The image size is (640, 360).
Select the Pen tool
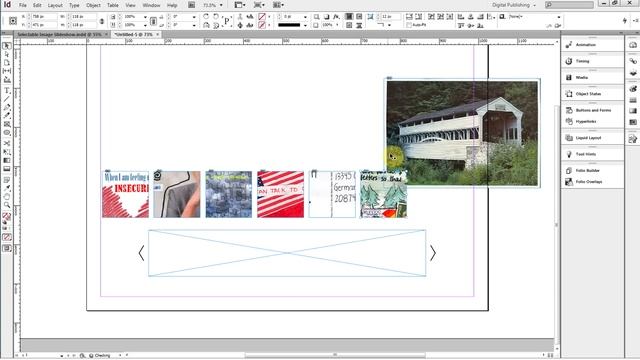pyautogui.click(x=7, y=107)
